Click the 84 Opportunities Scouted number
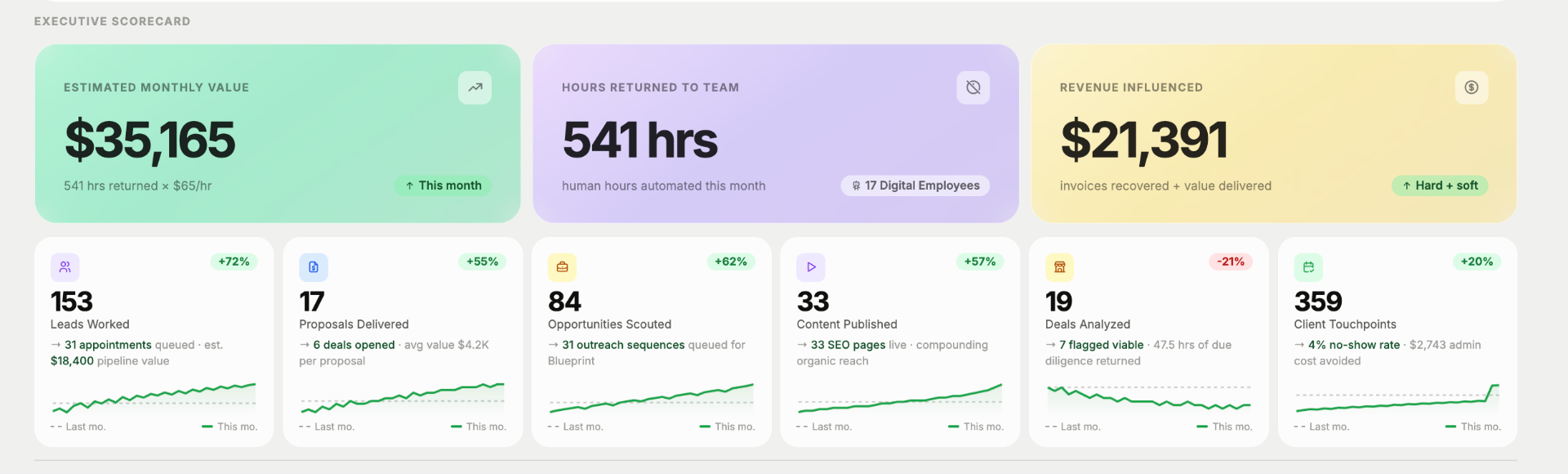Image resolution: width=1568 pixels, height=474 pixels. tap(564, 302)
